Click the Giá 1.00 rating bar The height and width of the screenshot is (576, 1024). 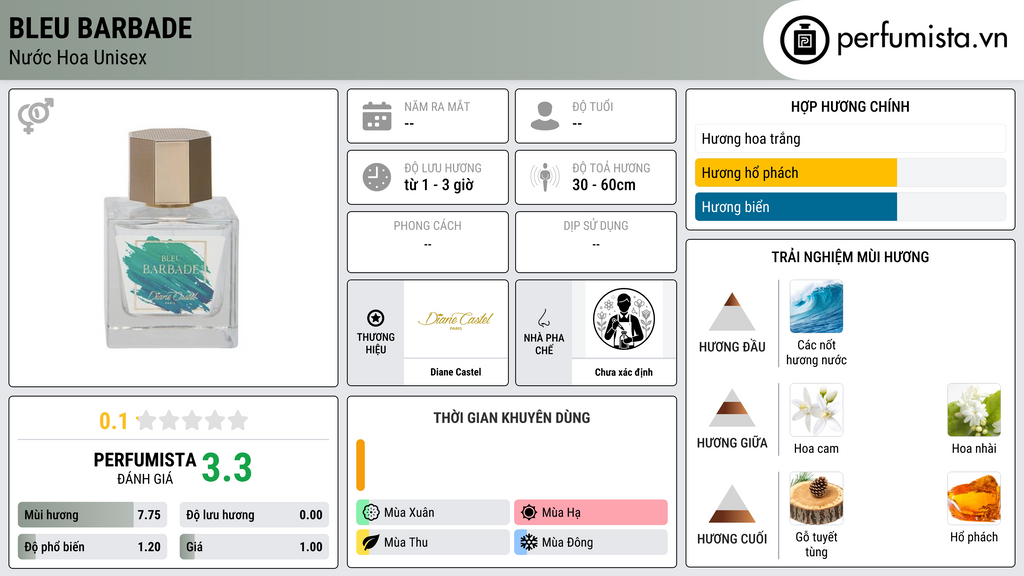click(x=254, y=547)
